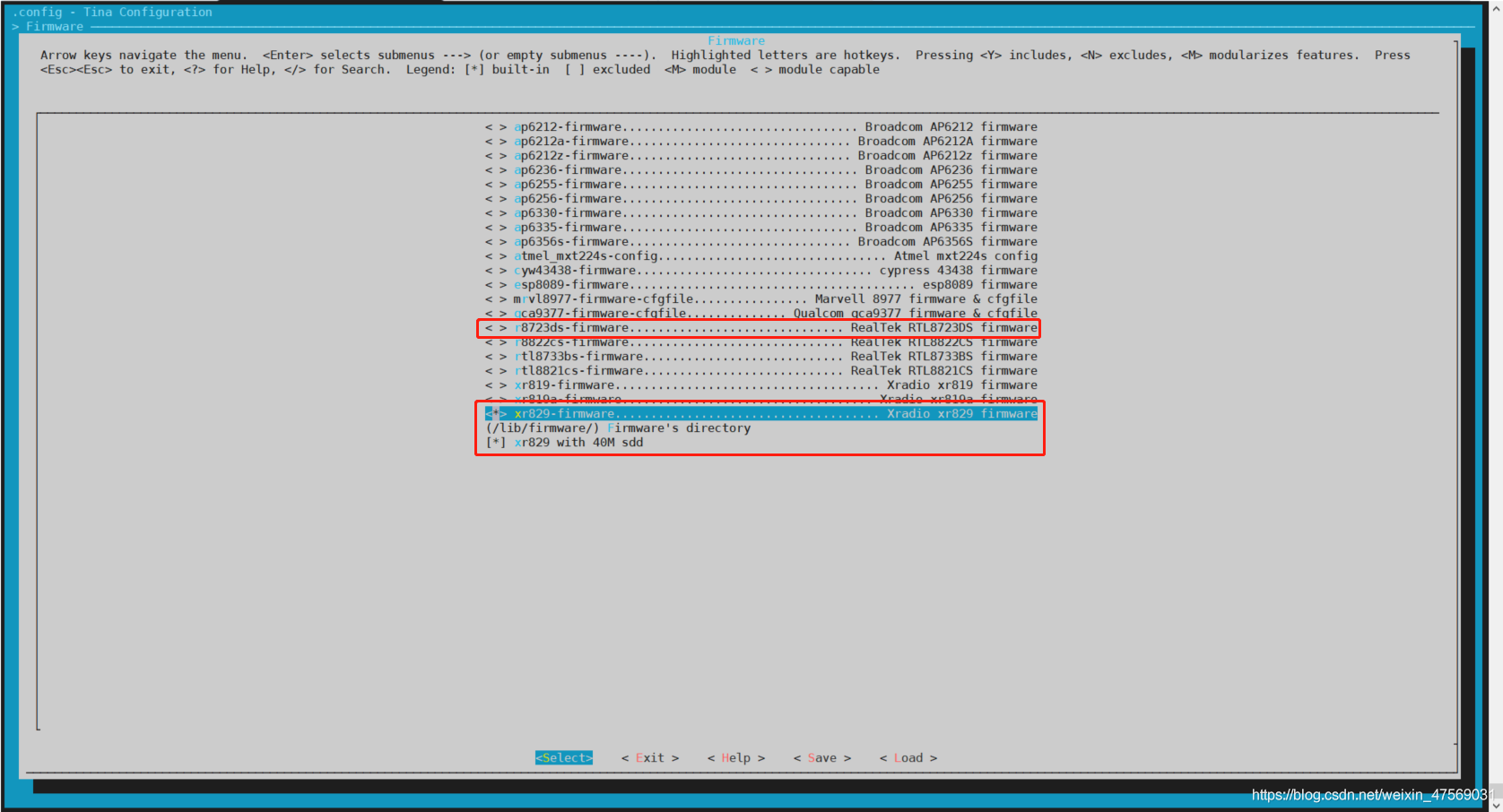Image resolution: width=1503 pixels, height=812 pixels.
Task: Toggle the module selector for ap6212-firmware
Action: (x=496, y=127)
